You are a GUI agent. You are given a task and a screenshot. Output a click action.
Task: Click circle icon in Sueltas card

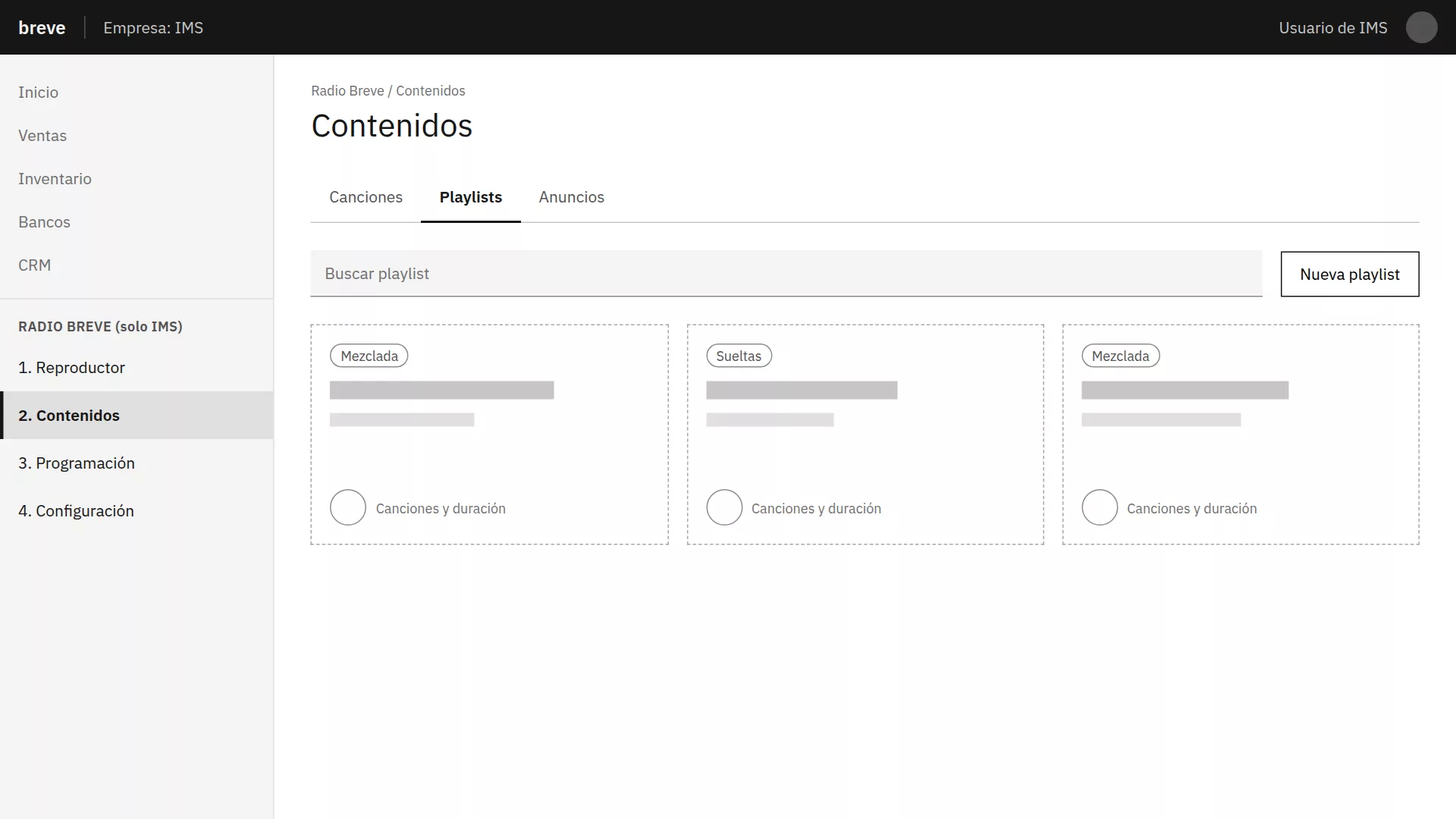click(724, 507)
